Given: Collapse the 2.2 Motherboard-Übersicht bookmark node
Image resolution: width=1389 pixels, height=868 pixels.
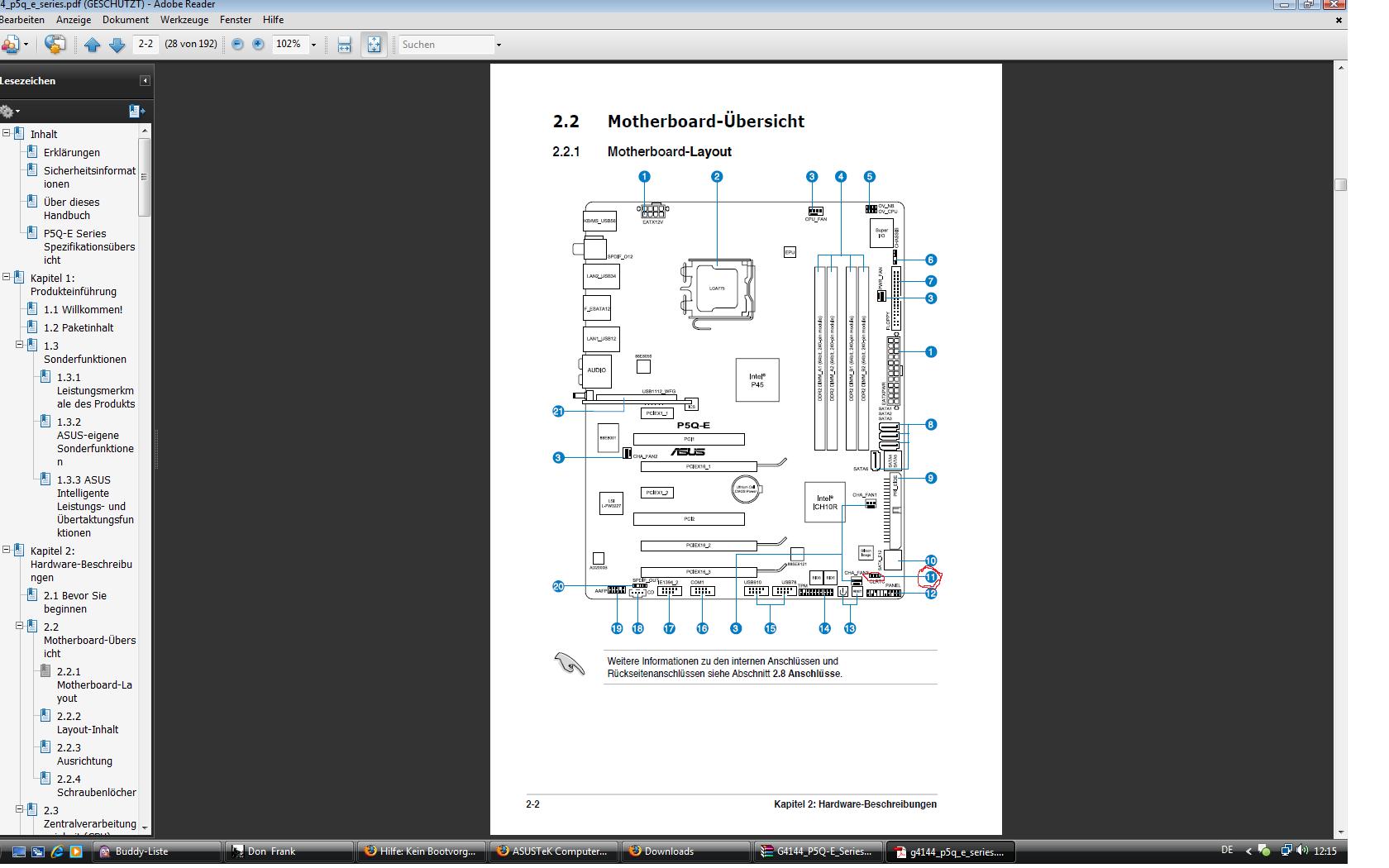Looking at the screenshot, I should [20, 625].
